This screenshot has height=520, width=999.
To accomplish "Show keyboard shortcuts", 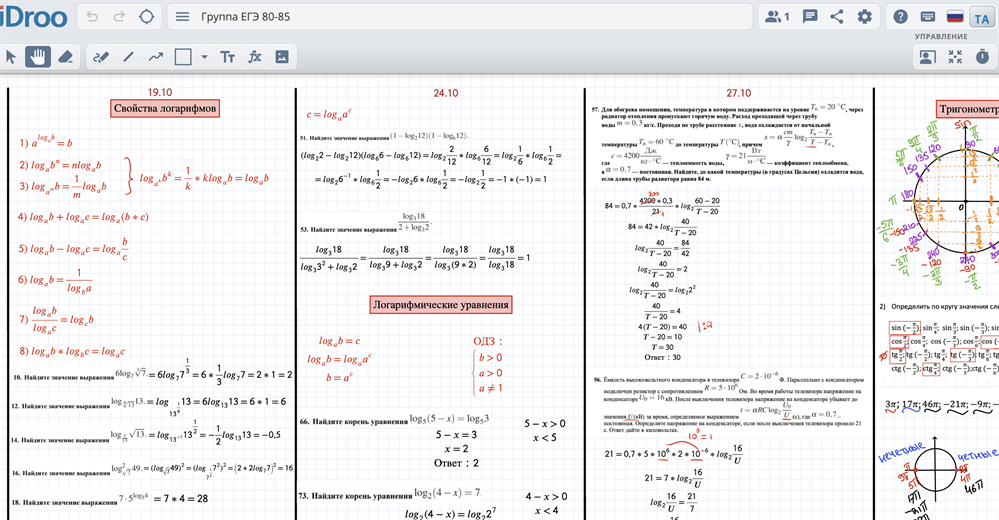I will 928,17.
